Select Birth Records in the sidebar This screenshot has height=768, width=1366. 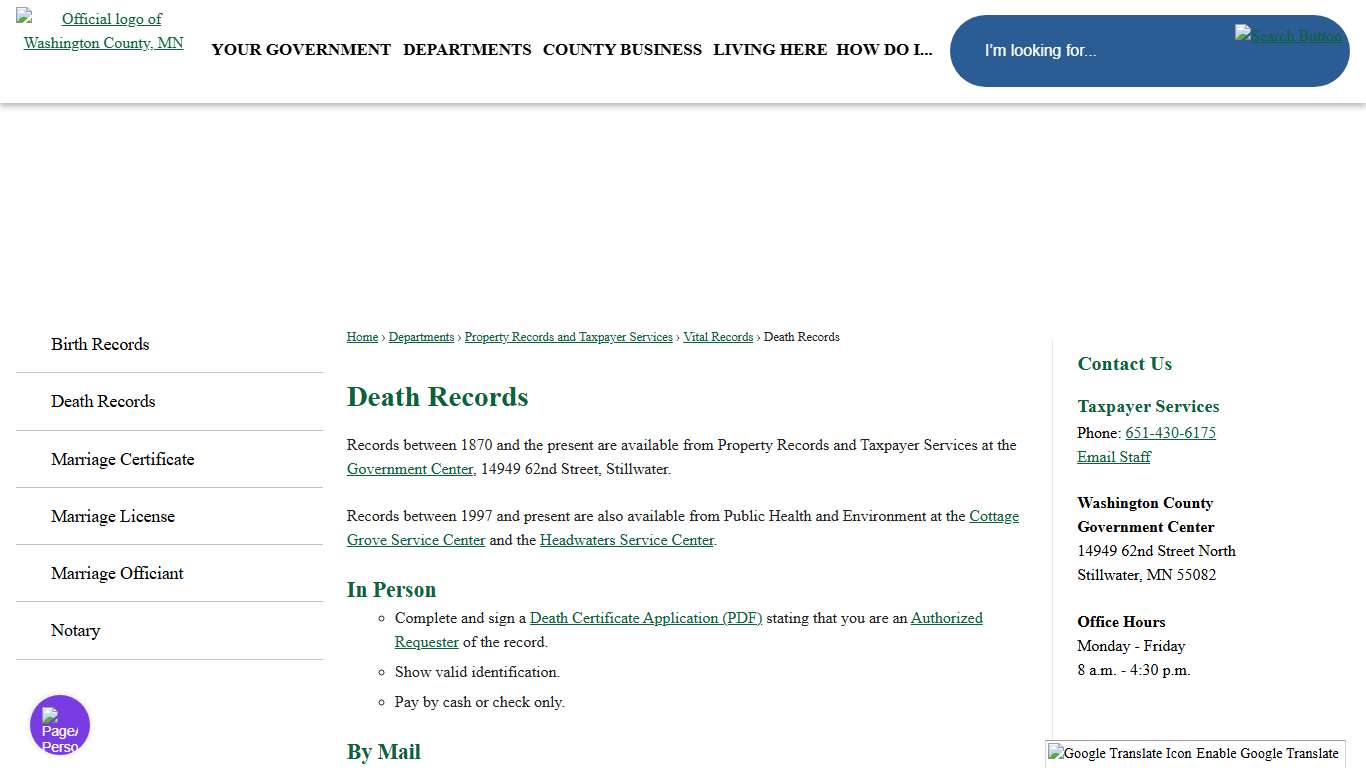tap(100, 344)
